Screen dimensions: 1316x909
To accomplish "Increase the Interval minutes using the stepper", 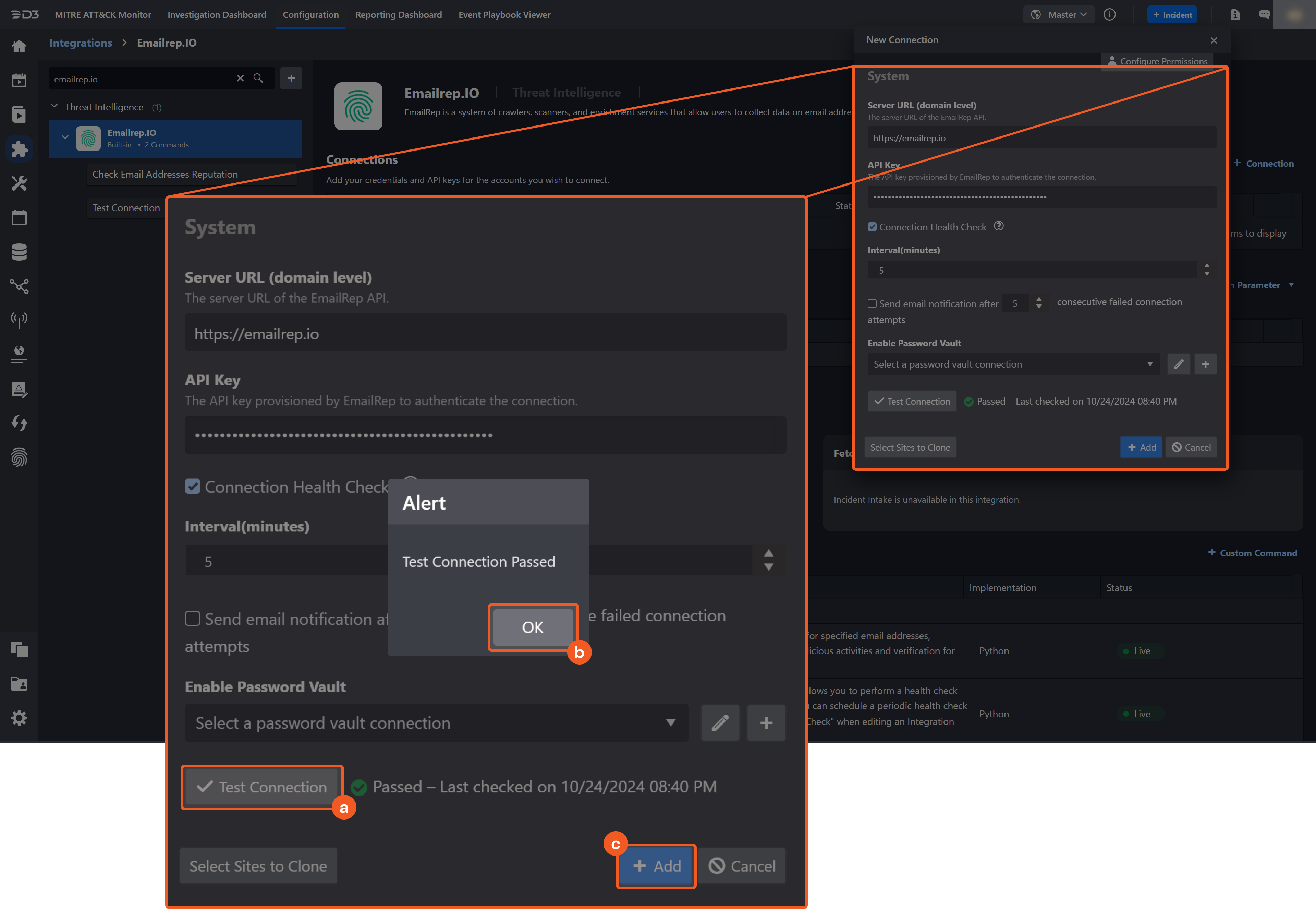I will pyautogui.click(x=769, y=552).
